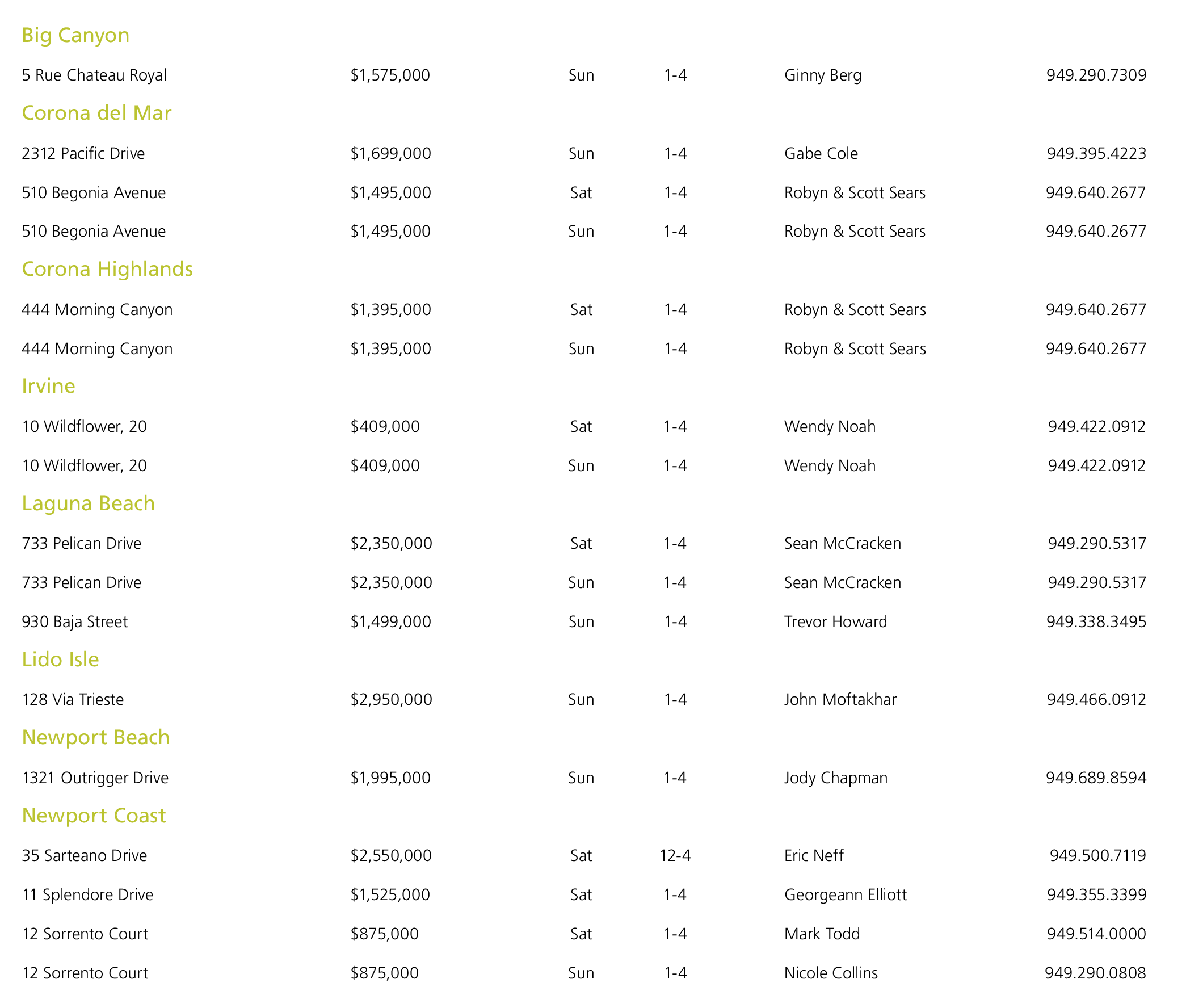Select the Irvine section heading
Screen dimensions: 1186x1008
click(x=49, y=387)
